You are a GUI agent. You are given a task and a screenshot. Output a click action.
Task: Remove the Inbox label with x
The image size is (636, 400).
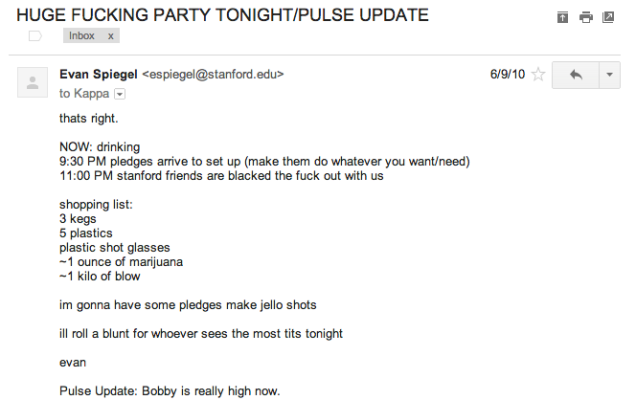pyautogui.click(x=111, y=36)
